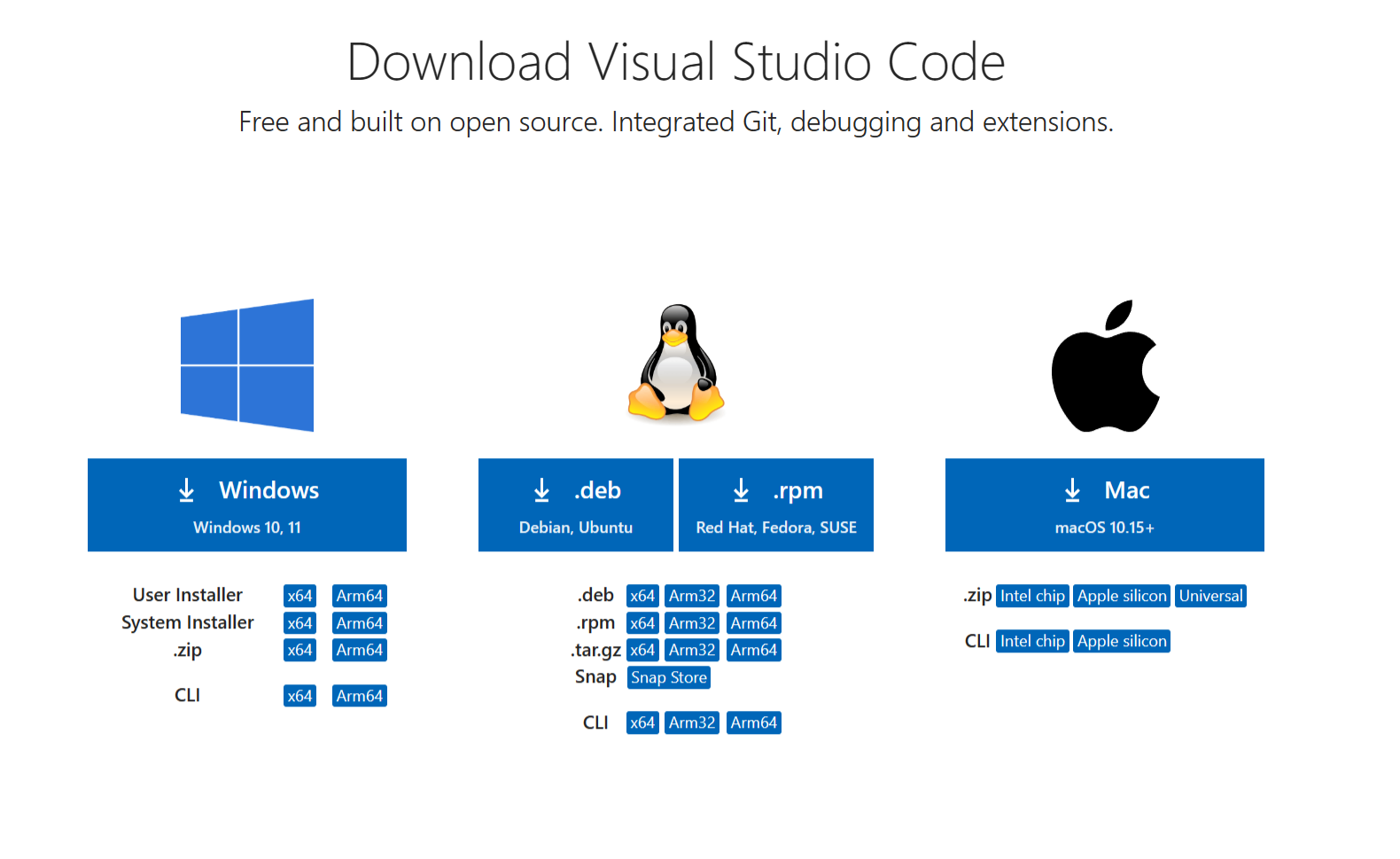Click the 'Snap' row label
Screen dimensions: 1400x859
point(595,677)
